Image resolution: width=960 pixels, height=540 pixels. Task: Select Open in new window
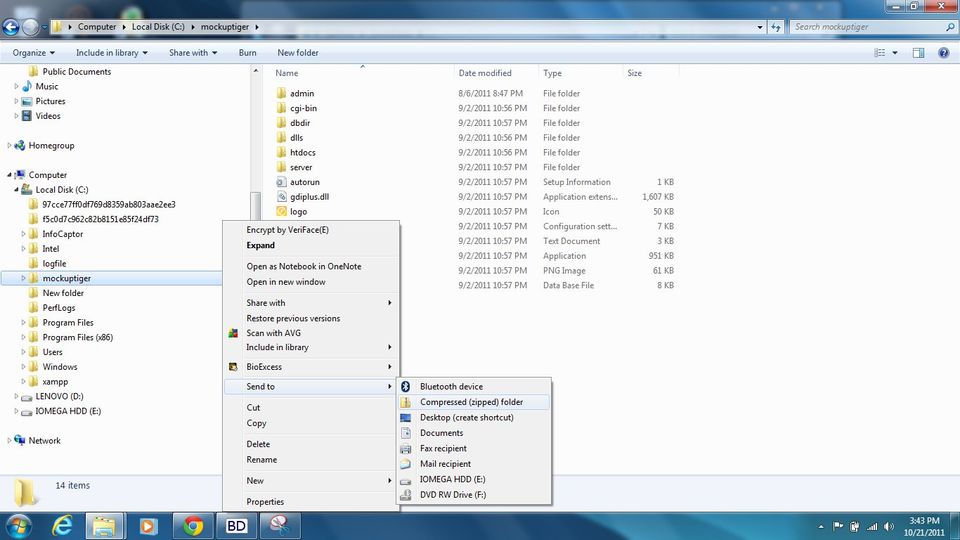(311, 282)
